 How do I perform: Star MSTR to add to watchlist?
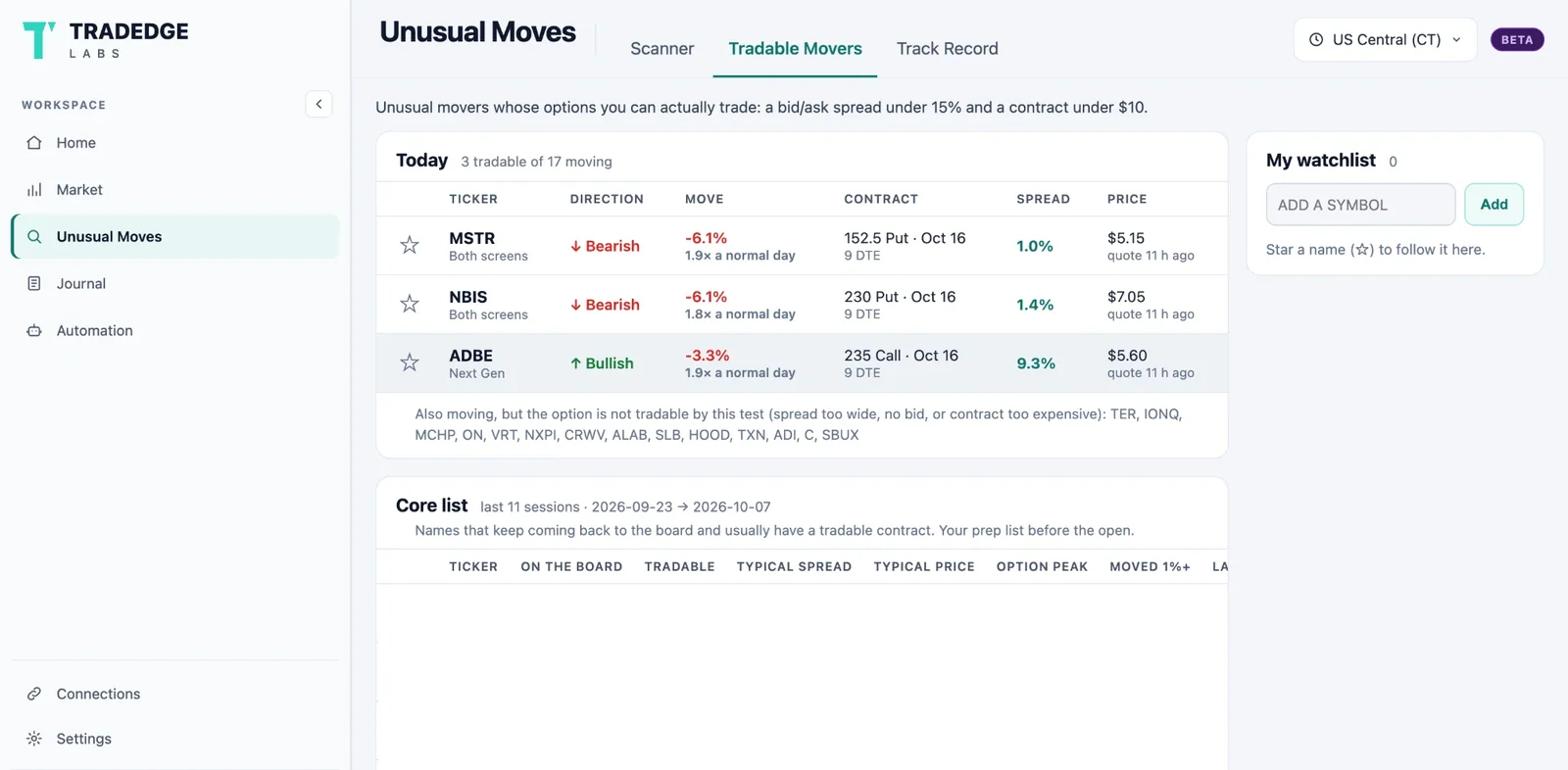410,246
